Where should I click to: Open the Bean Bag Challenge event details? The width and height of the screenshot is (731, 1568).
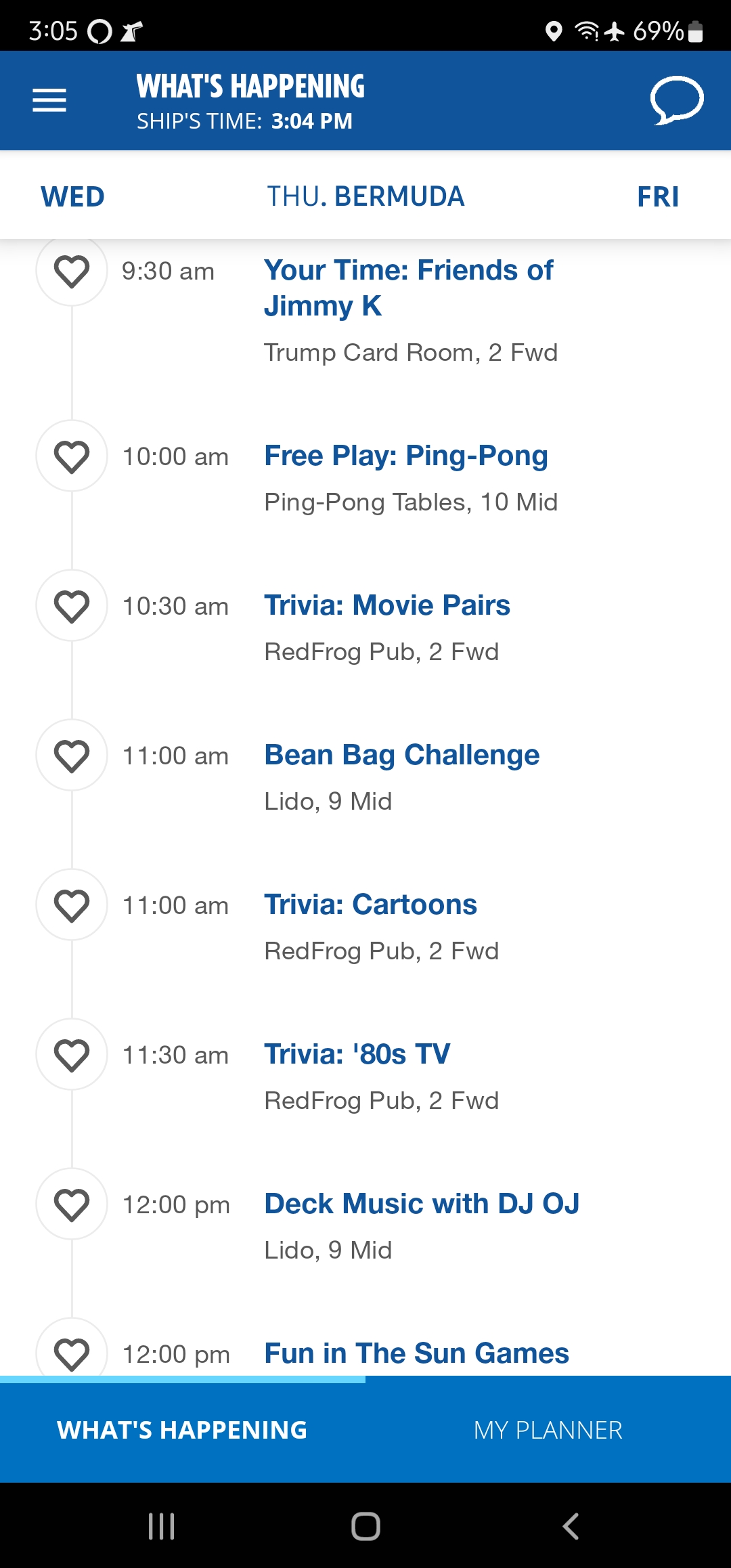pos(402,755)
